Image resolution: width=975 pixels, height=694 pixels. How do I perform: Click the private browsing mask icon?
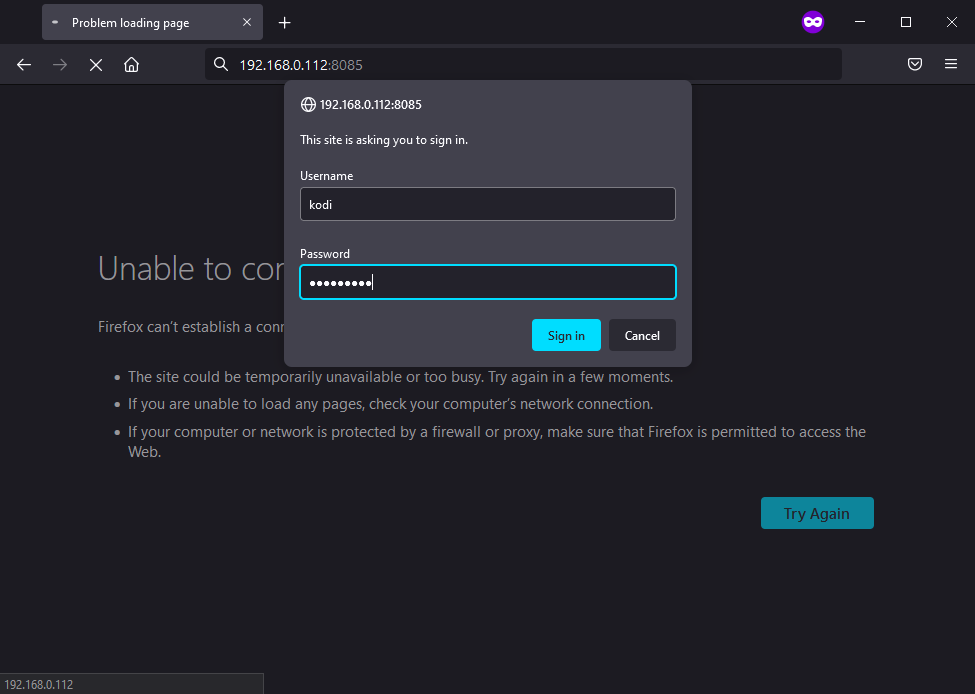[813, 22]
